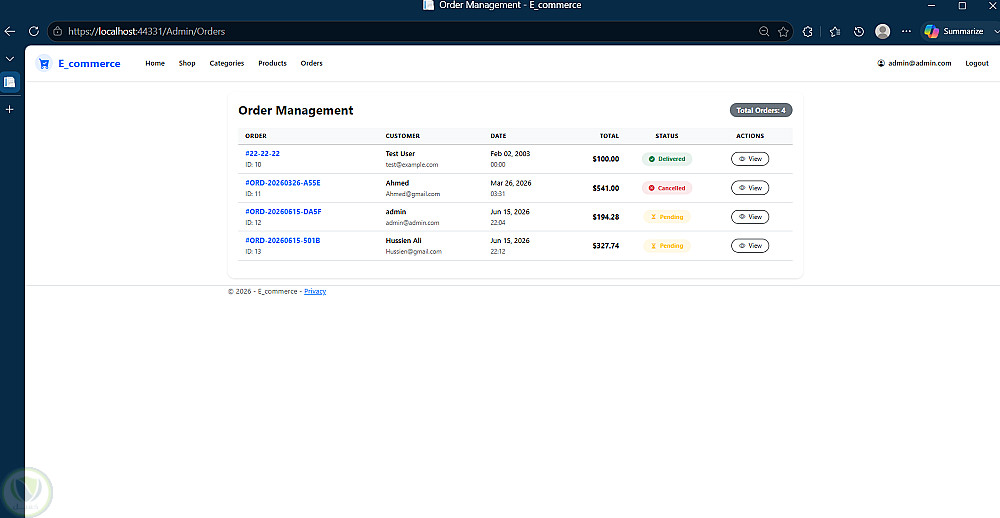
Task: Click the address bar URL field
Action: (x=408, y=31)
